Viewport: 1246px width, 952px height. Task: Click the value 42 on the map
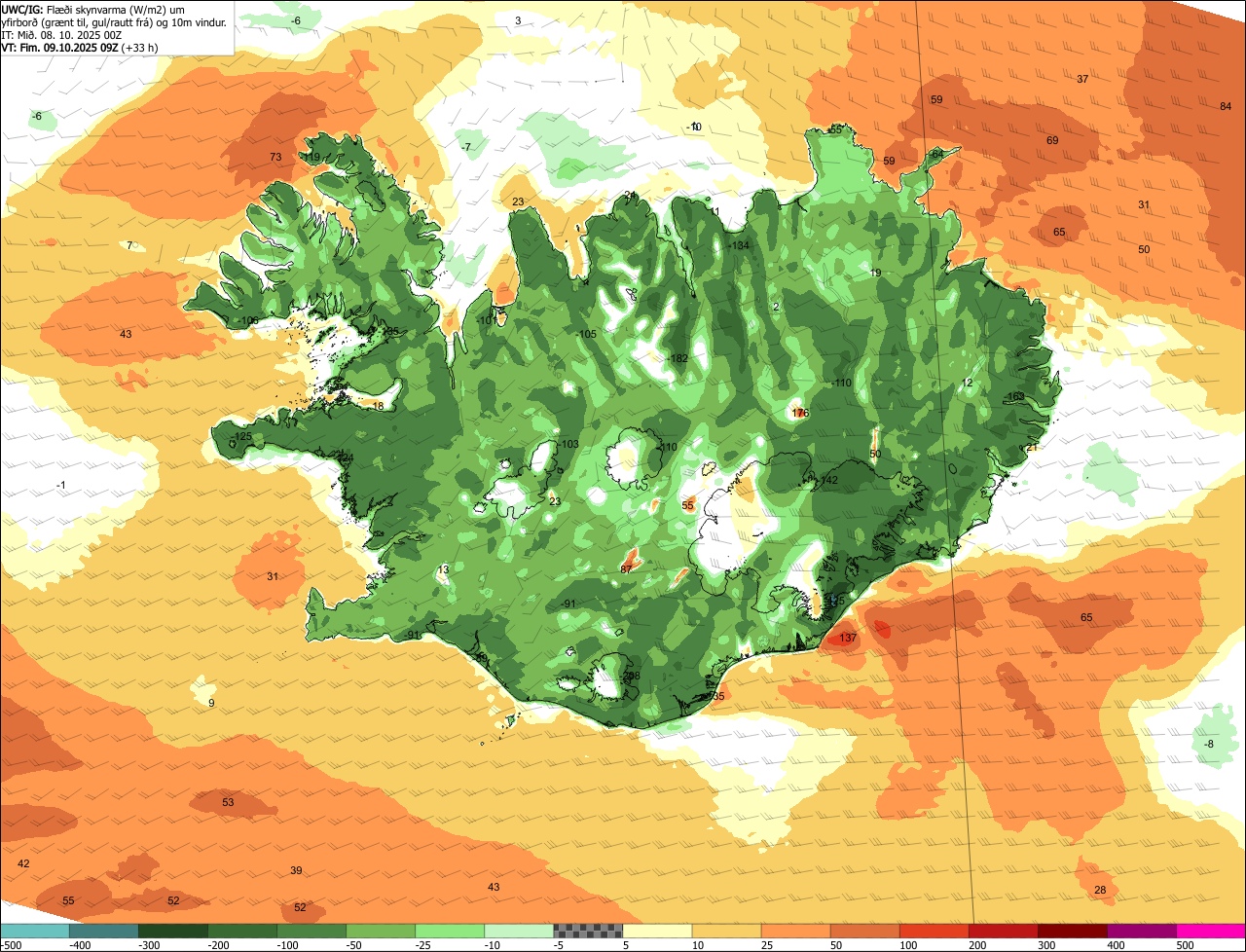[23, 864]
